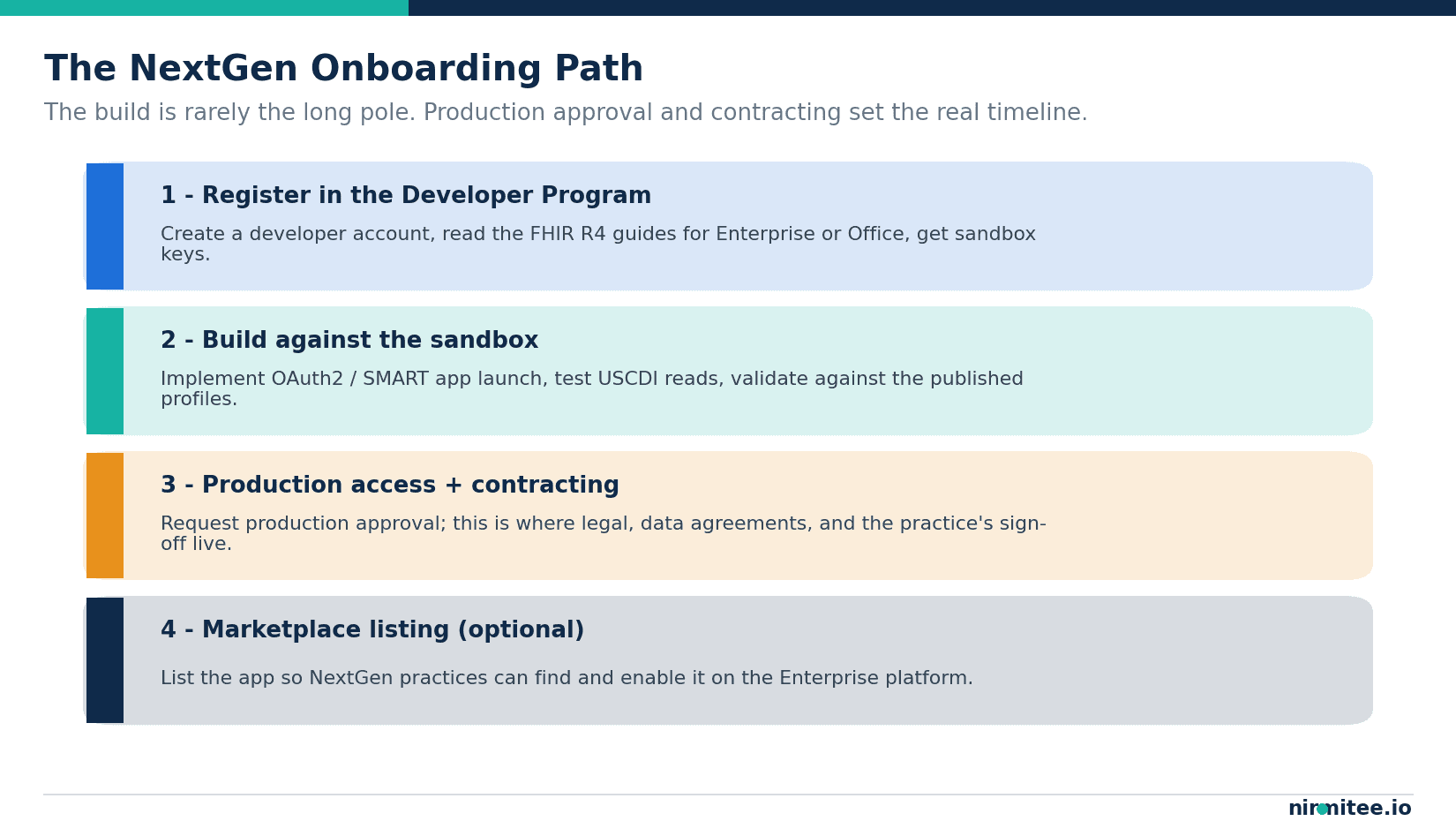Select the heading '1 - Register in the Developer Program'
Viewport: 1456px width, 821px height.
coord(406,196)
